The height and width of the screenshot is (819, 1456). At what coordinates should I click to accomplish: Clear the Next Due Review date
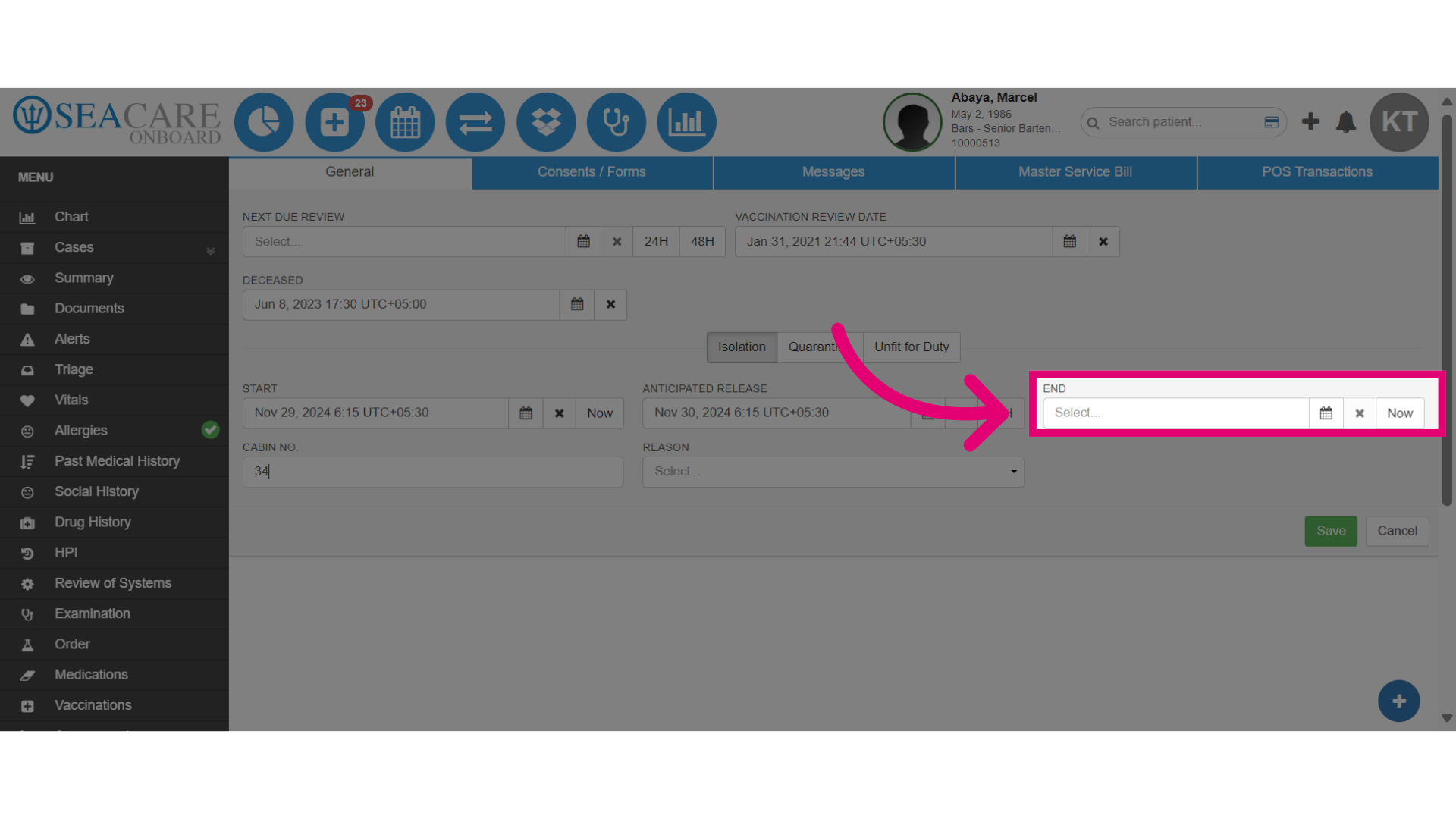pos(617,242)
